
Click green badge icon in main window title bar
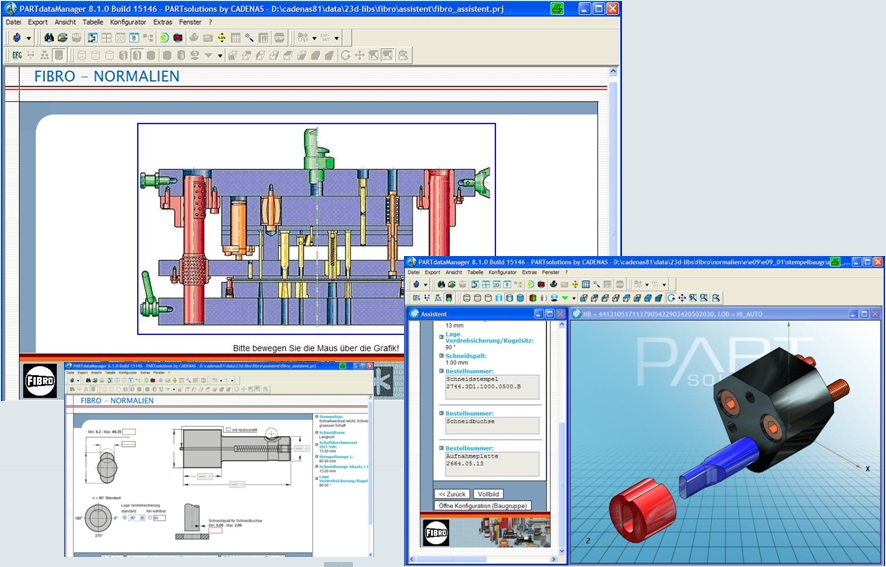[x=557, y=8]
